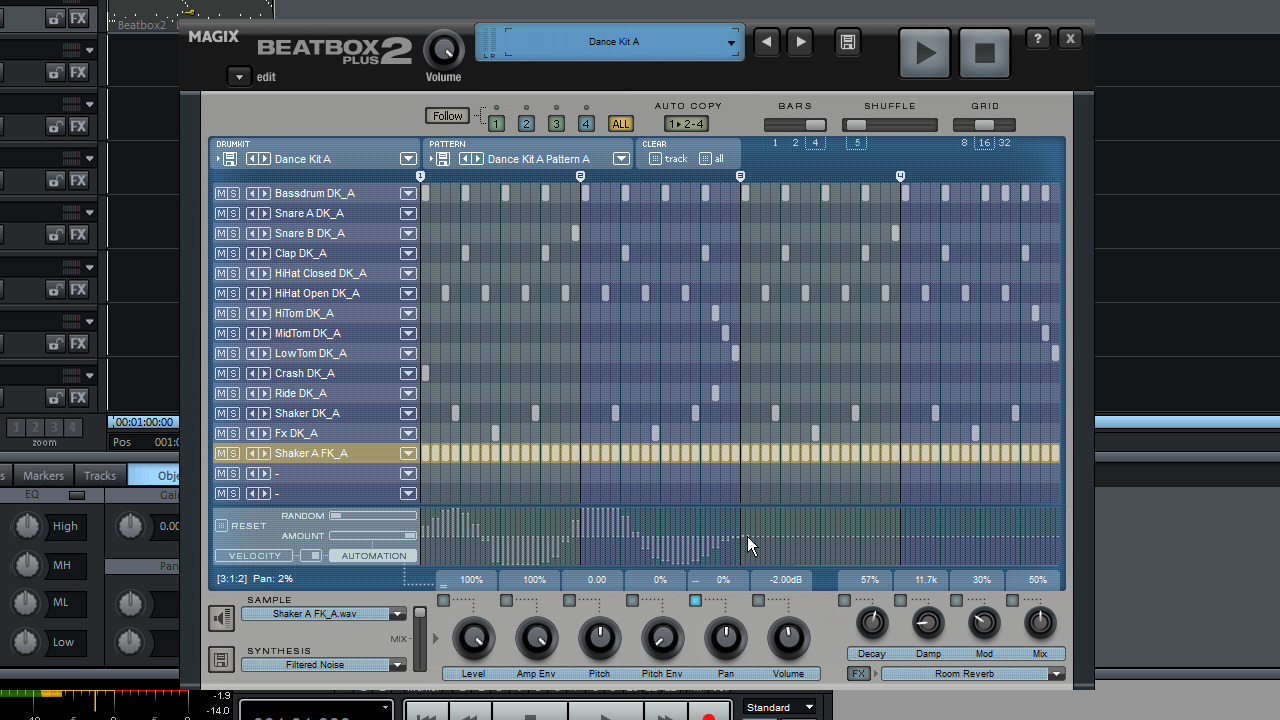Stop BeatBox playback with the large stop button
Screen dimensions: 1280x720
985,53
